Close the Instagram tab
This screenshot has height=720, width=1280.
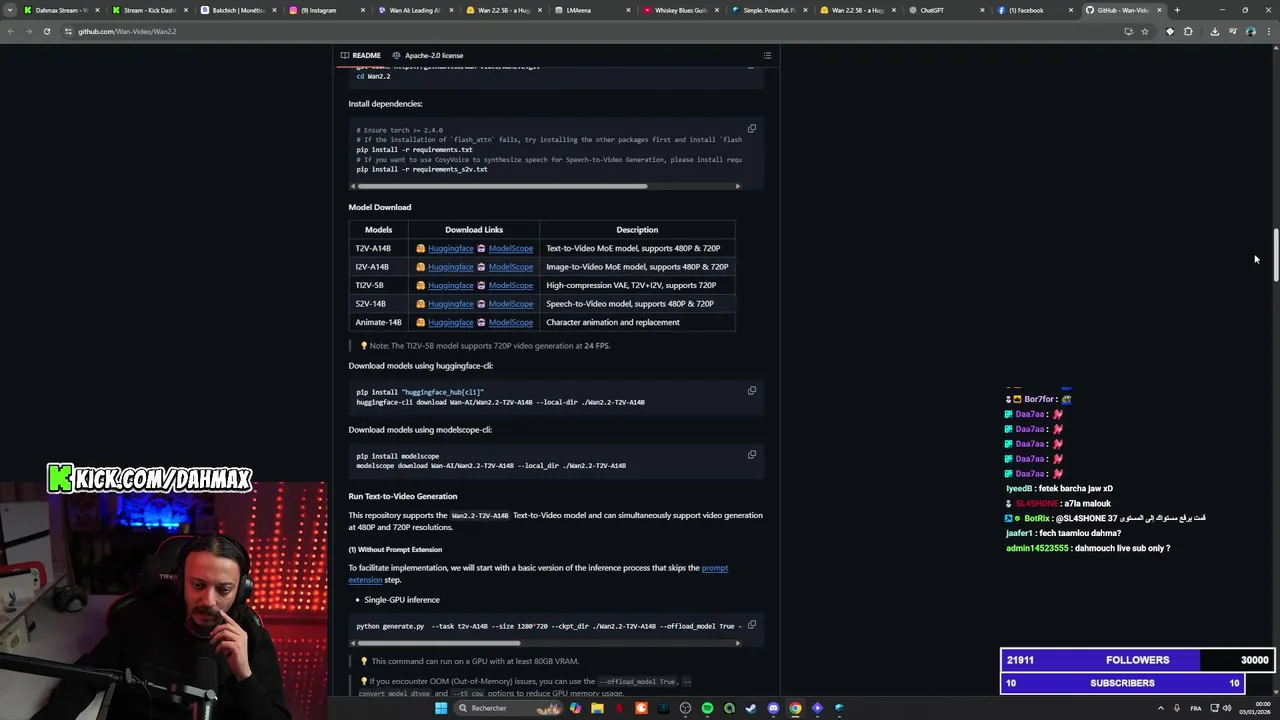point(363,10)
